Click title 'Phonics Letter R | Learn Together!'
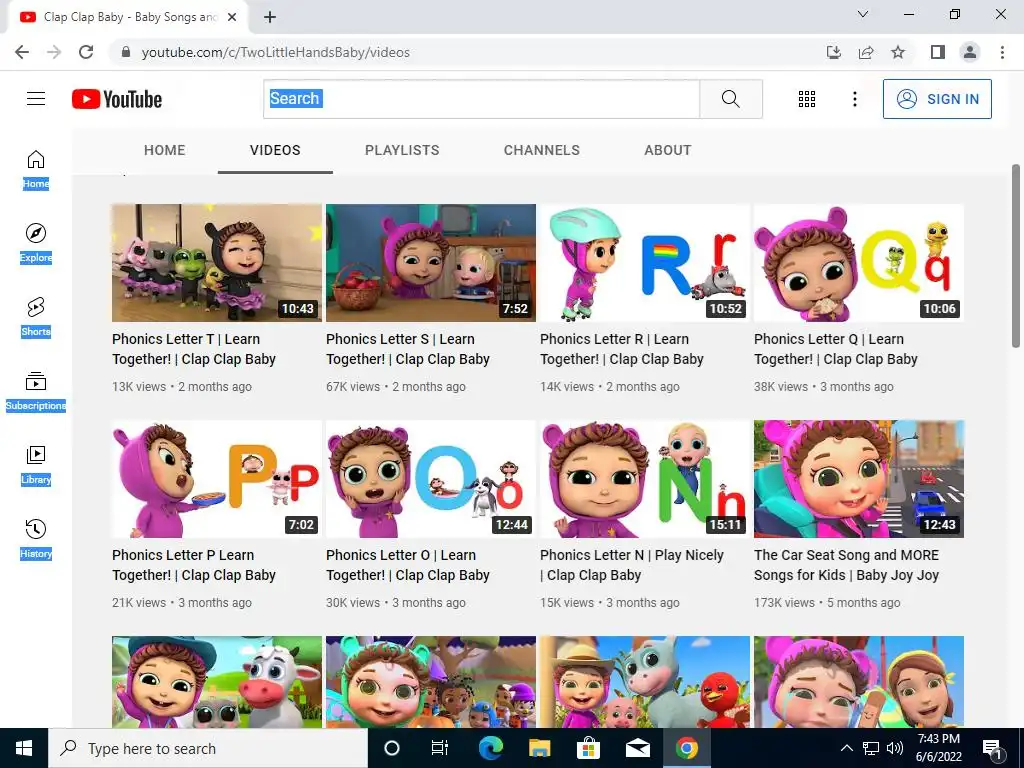Screen dimensions: 1024x768 tap(622, 349)
